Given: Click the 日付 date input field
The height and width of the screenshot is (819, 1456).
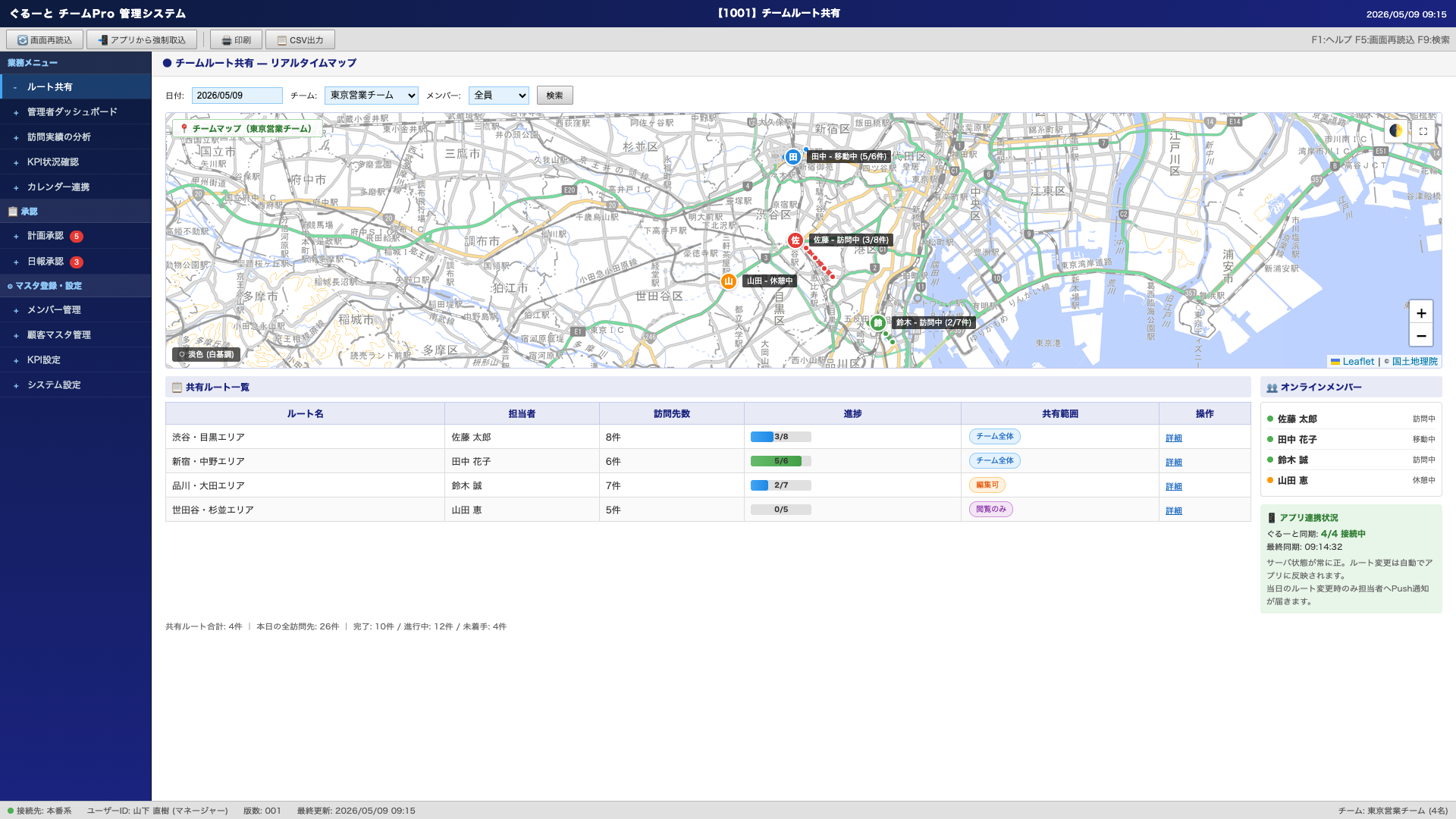Looking at the screenshot, I should coord(237,96).
